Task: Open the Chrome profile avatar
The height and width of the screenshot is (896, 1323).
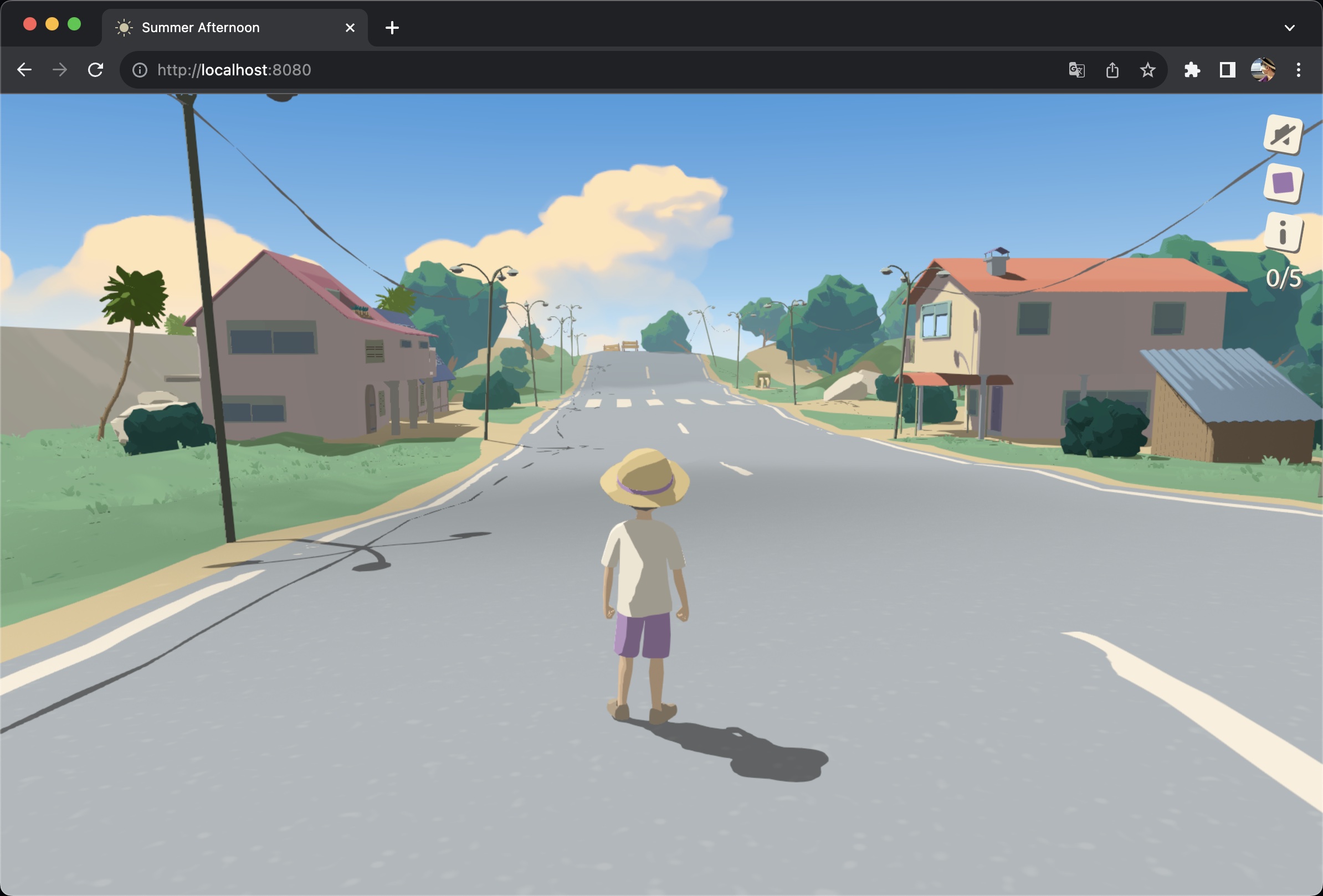Action: [1263, 70]
